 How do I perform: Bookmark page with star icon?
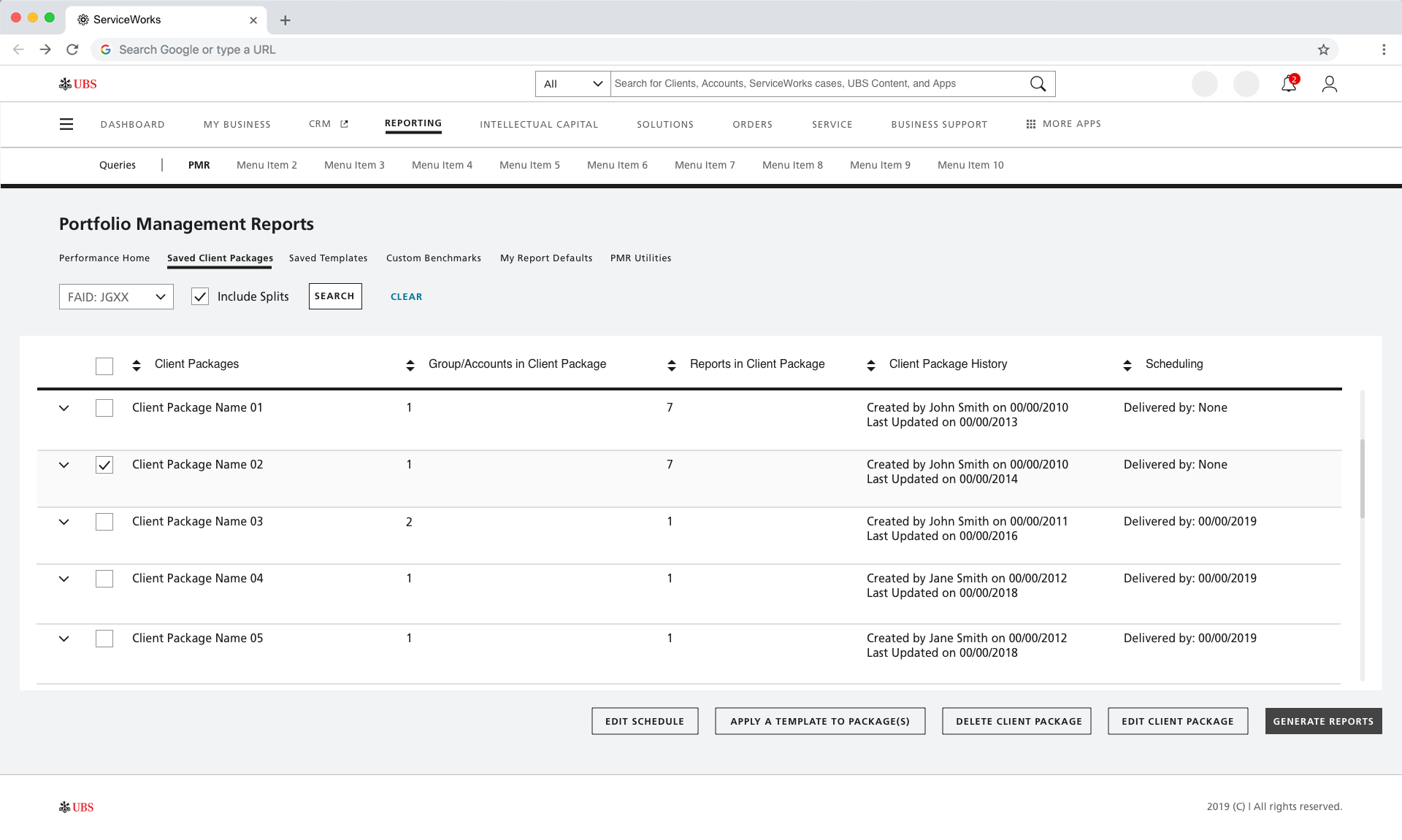click(x=1323, y=50)
